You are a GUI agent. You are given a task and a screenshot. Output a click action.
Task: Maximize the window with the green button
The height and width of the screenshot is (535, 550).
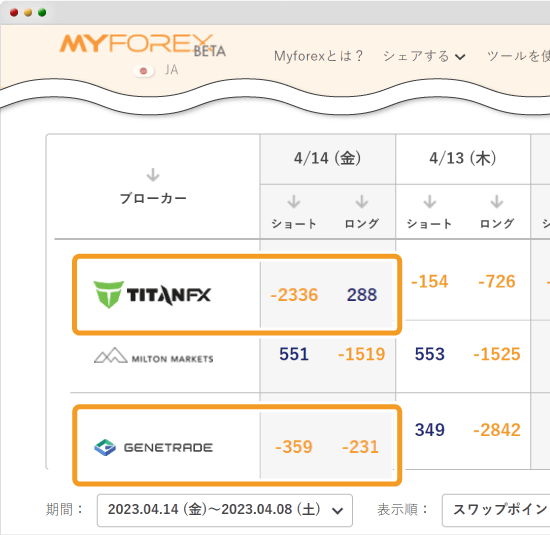42,13
